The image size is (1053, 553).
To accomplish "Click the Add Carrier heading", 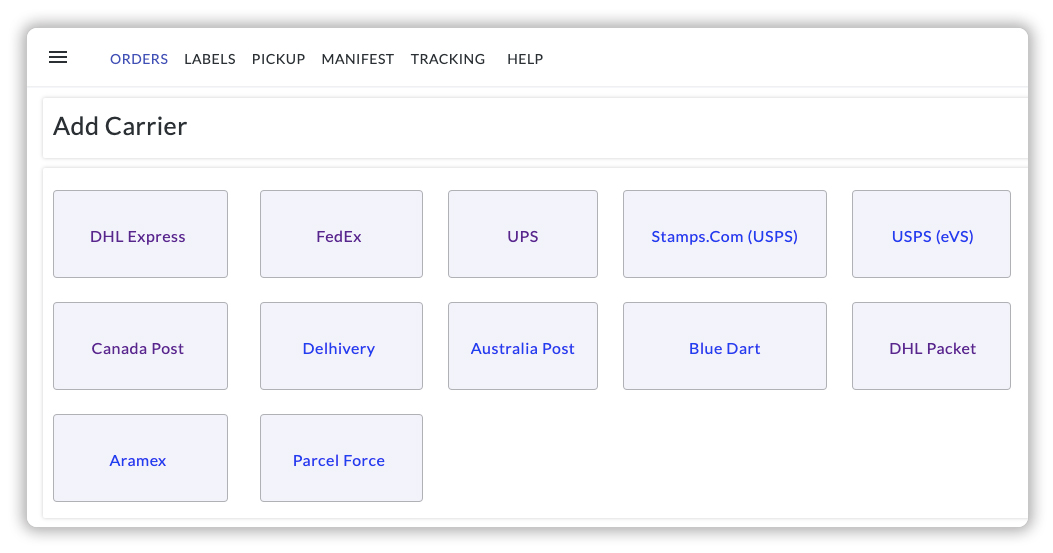I will 120,126.
